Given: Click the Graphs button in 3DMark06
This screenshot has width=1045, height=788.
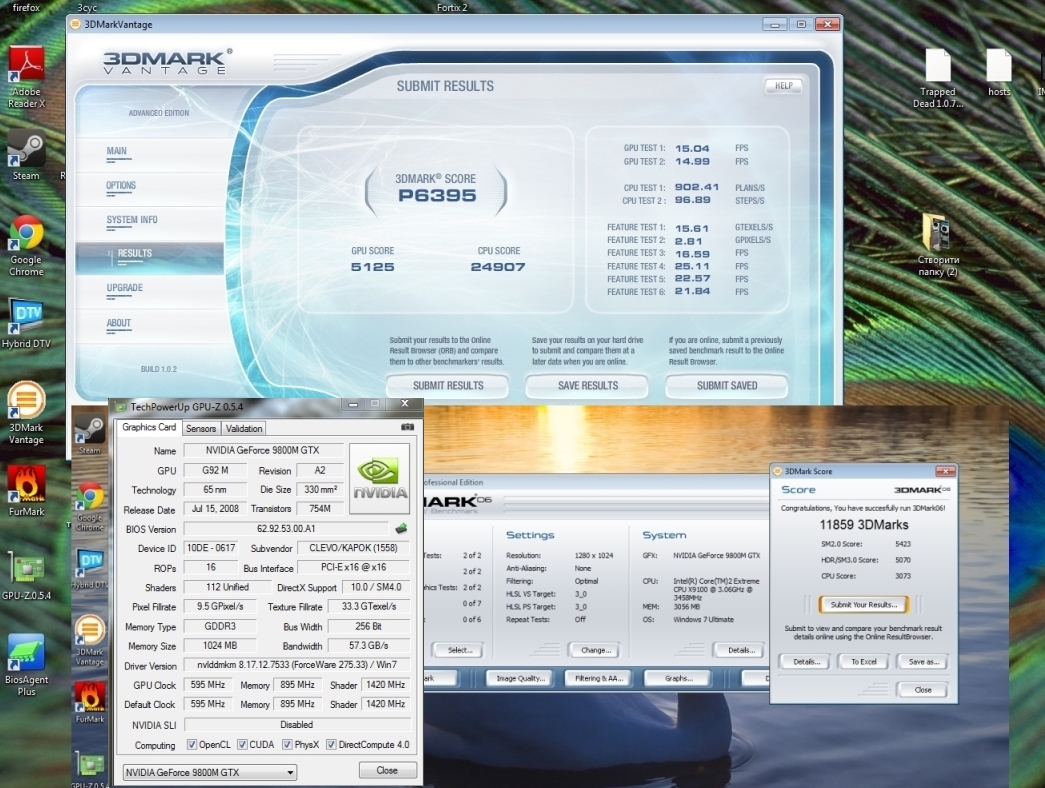Looking at the screenshot, I should 678,678.
